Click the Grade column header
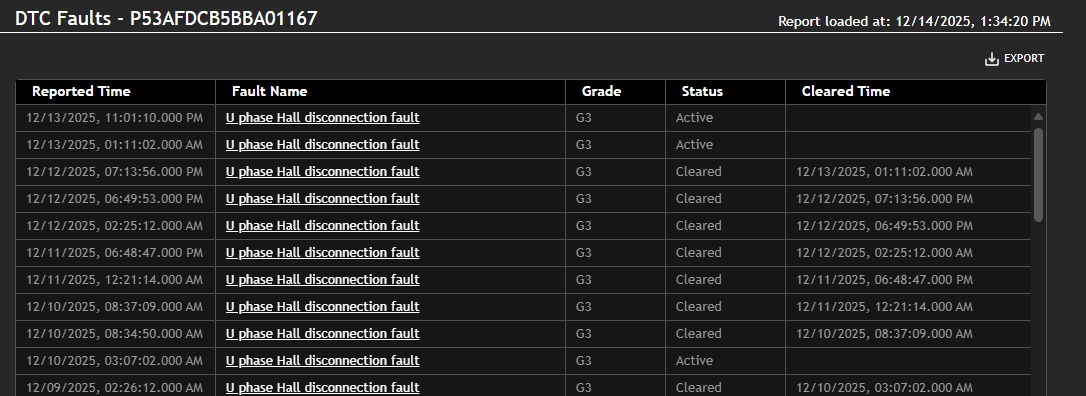This screenshot has height=396, width=1086. tap(601, 91)
